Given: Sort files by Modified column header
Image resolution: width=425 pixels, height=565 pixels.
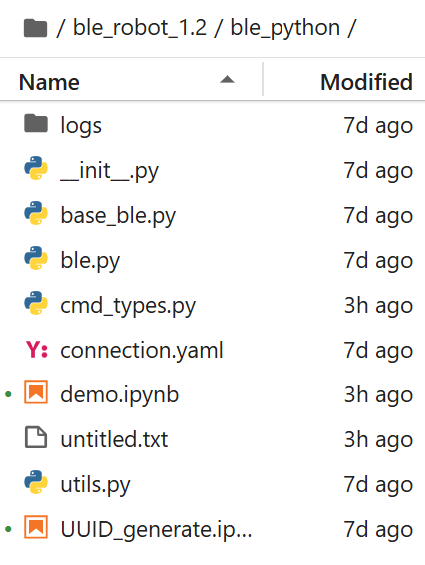Looking at the screenshot, I should coord(366,82).
